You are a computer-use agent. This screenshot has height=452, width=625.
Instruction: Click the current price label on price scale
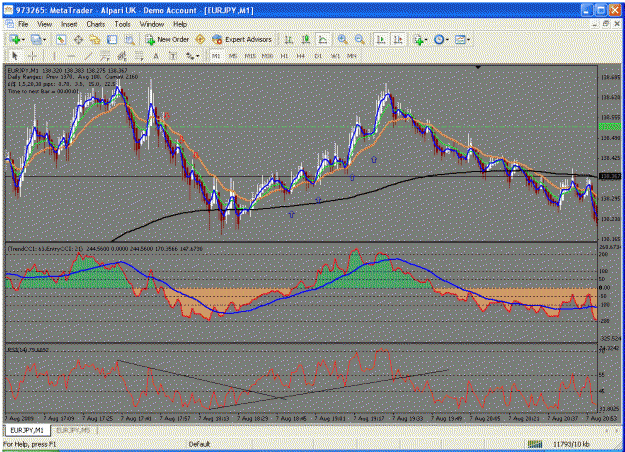pos(610,176)
